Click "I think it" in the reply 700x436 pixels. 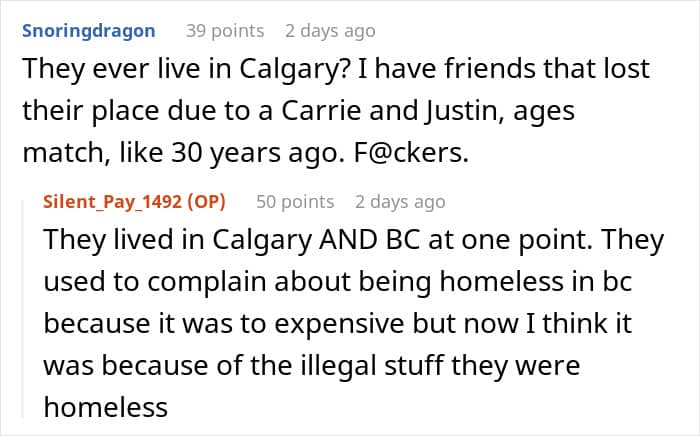pyautogui.click(x=579, y=324)
